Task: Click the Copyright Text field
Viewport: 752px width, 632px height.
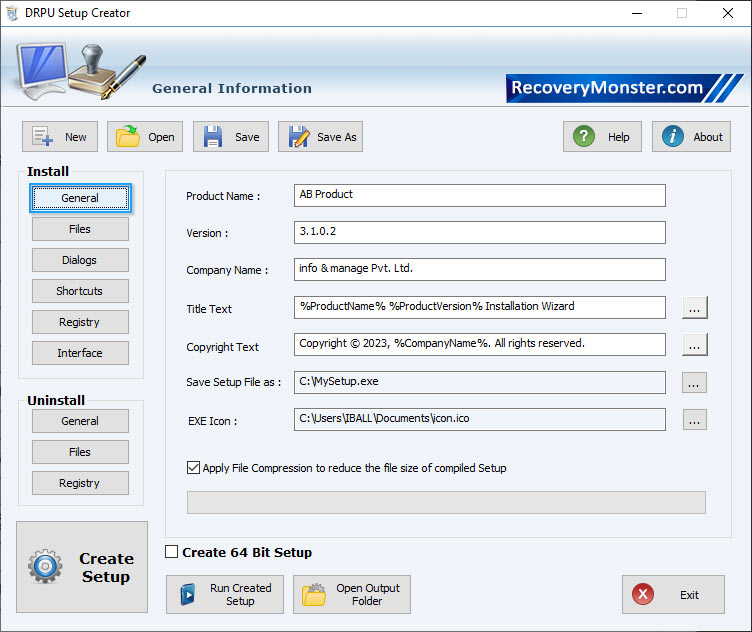Action: [480, 345]
